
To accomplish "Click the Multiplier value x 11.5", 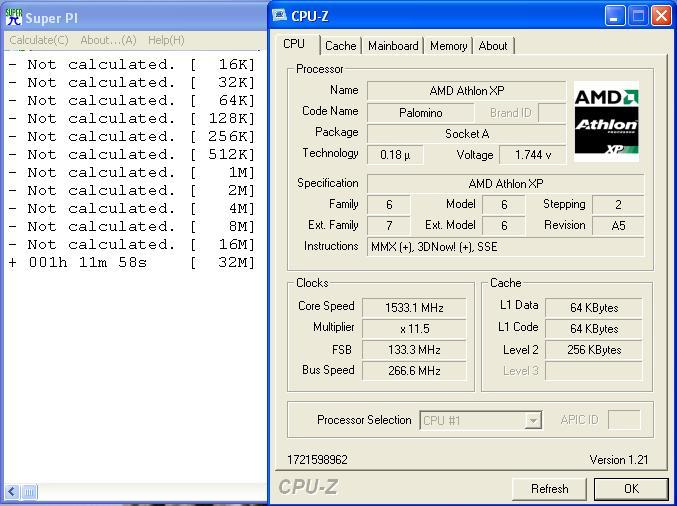I will [414, 329].
